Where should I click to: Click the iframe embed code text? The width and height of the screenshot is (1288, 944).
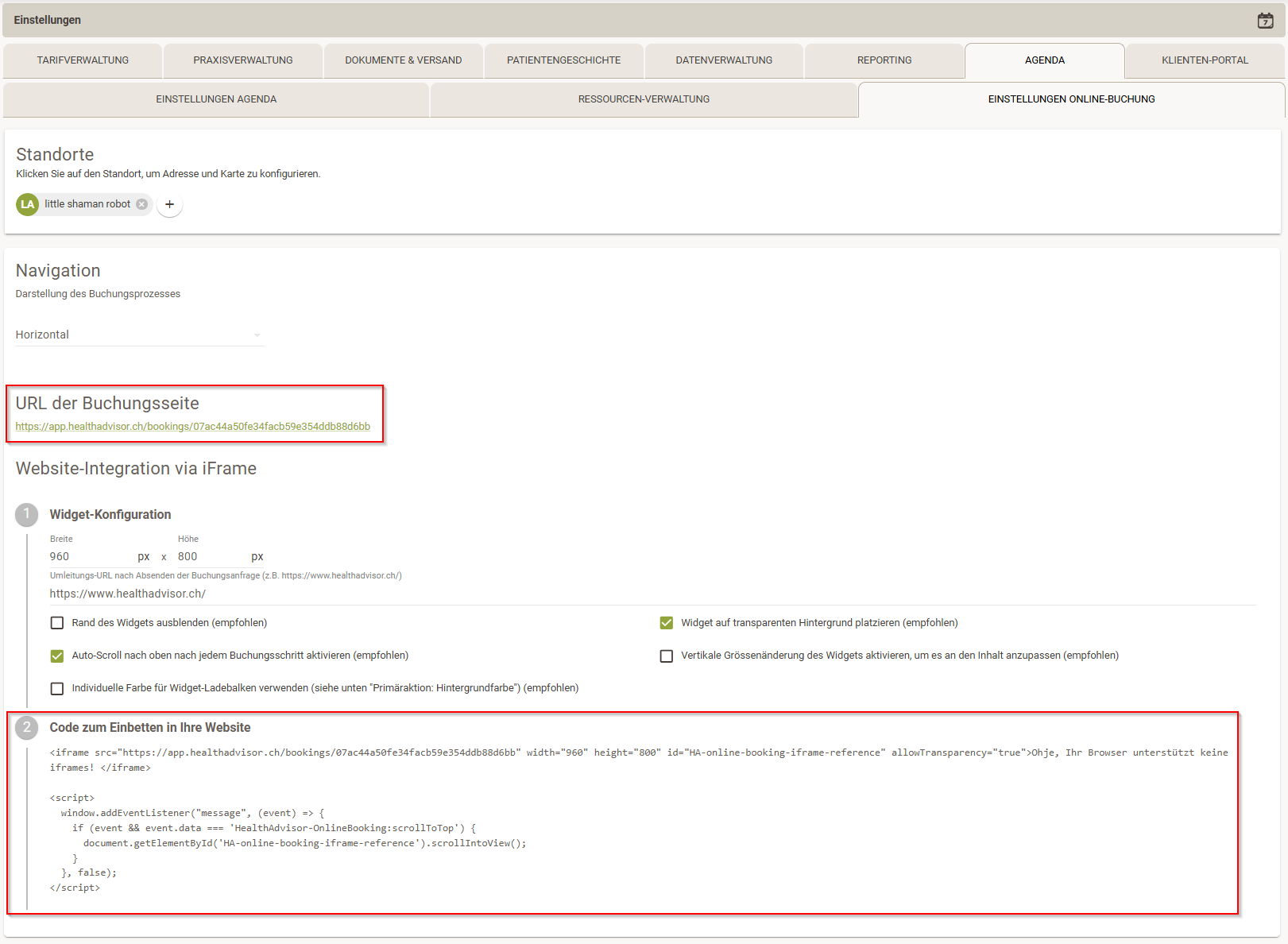point(639,760)
